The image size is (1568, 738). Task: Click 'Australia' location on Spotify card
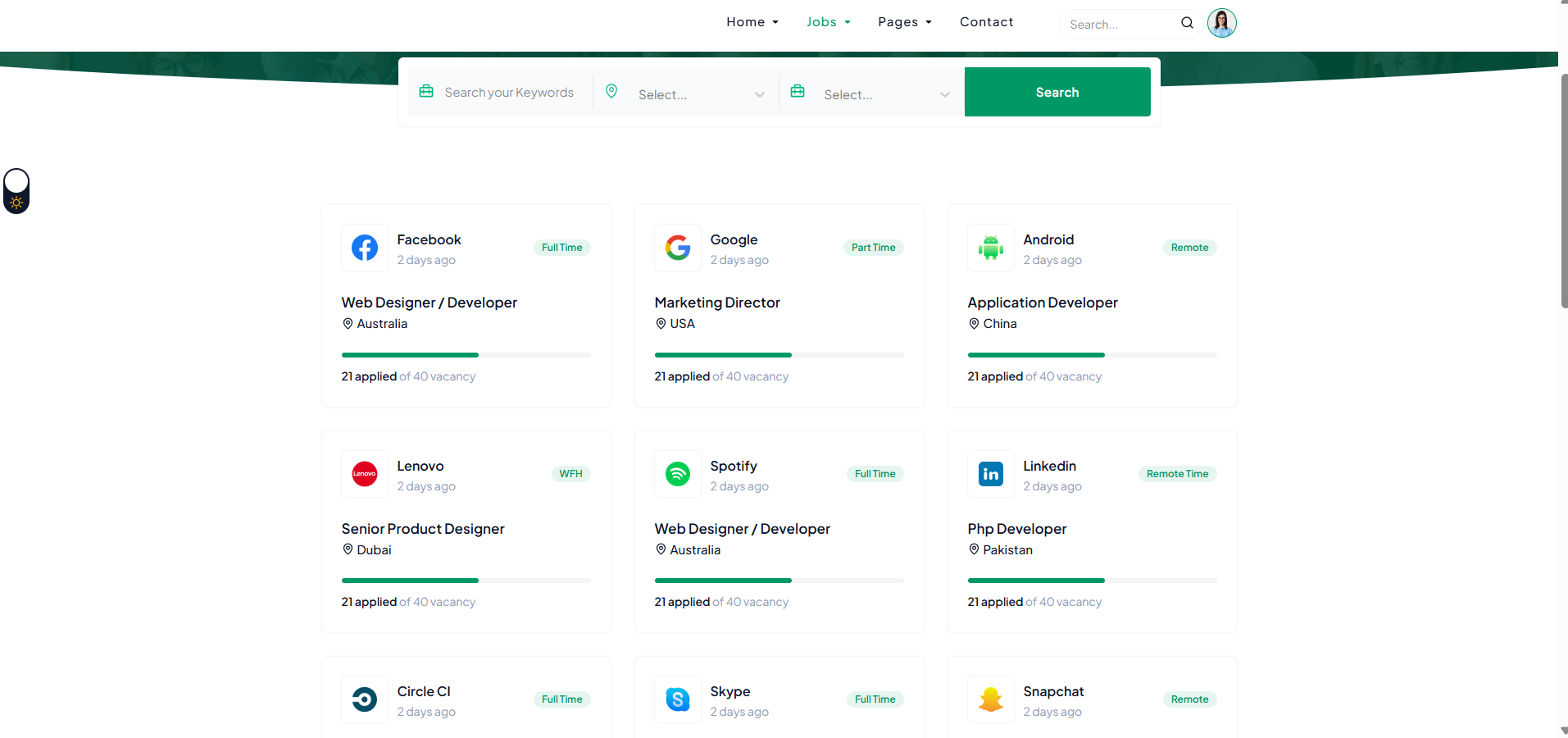click(x=695, y=550)
